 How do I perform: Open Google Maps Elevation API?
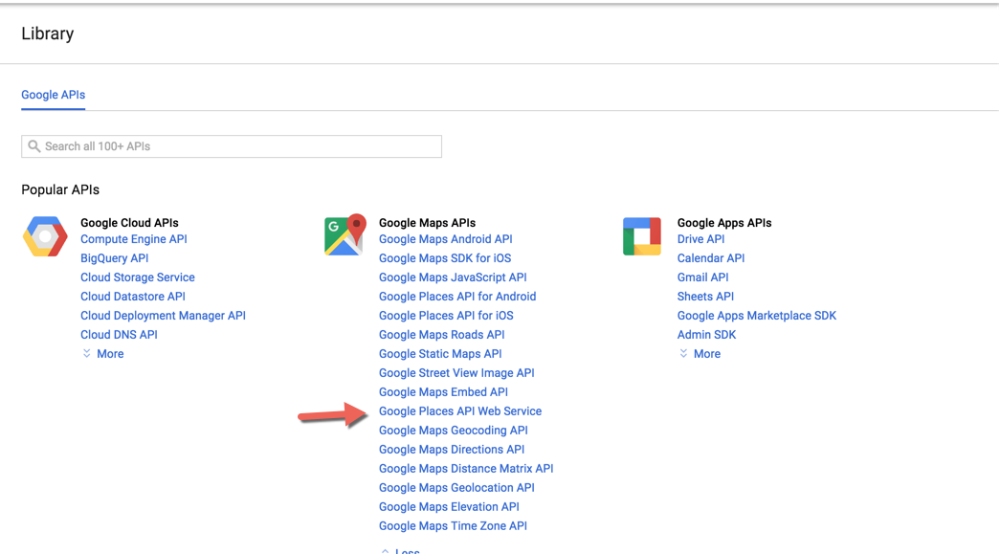[x=449, y=507]
